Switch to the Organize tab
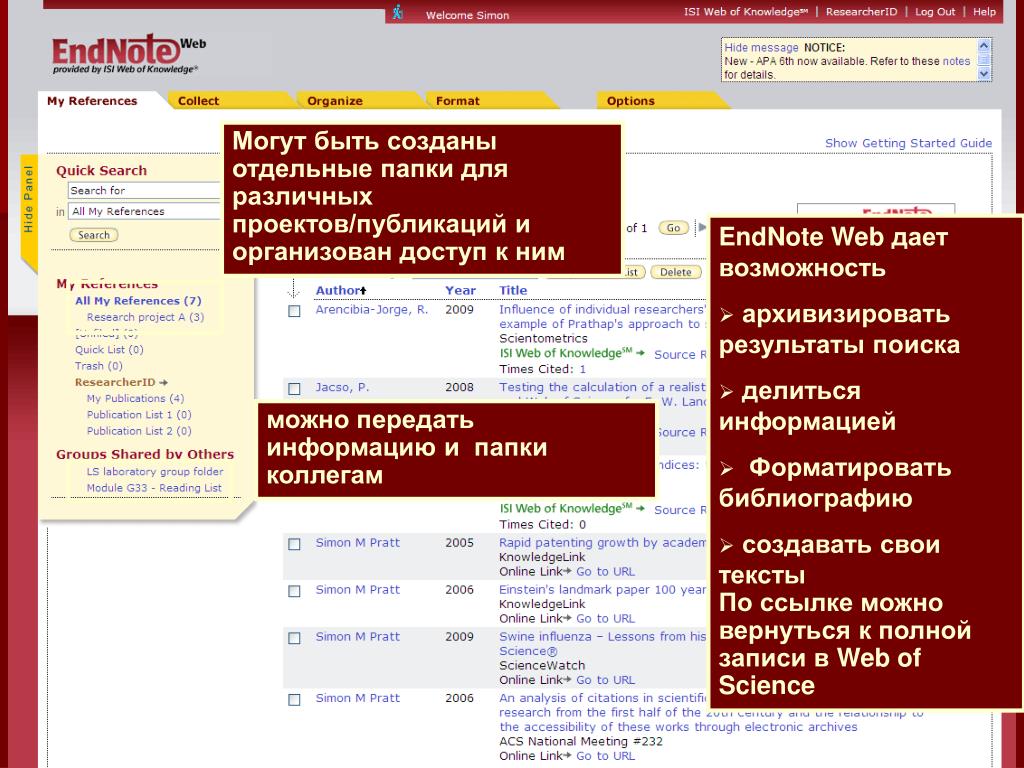The image size is (1024, 768). [334, 101]
